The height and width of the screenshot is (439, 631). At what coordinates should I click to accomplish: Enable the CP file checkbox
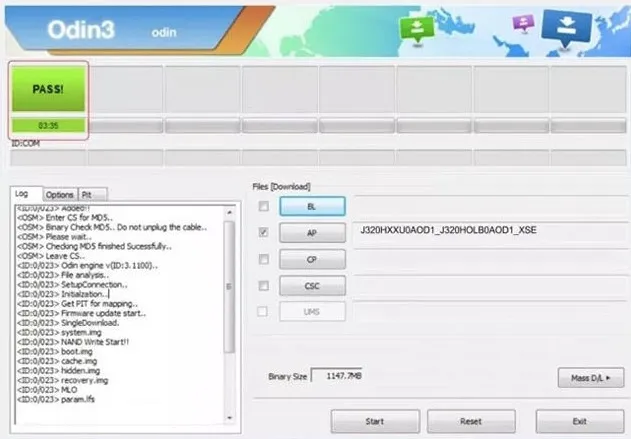pos(264,259)
